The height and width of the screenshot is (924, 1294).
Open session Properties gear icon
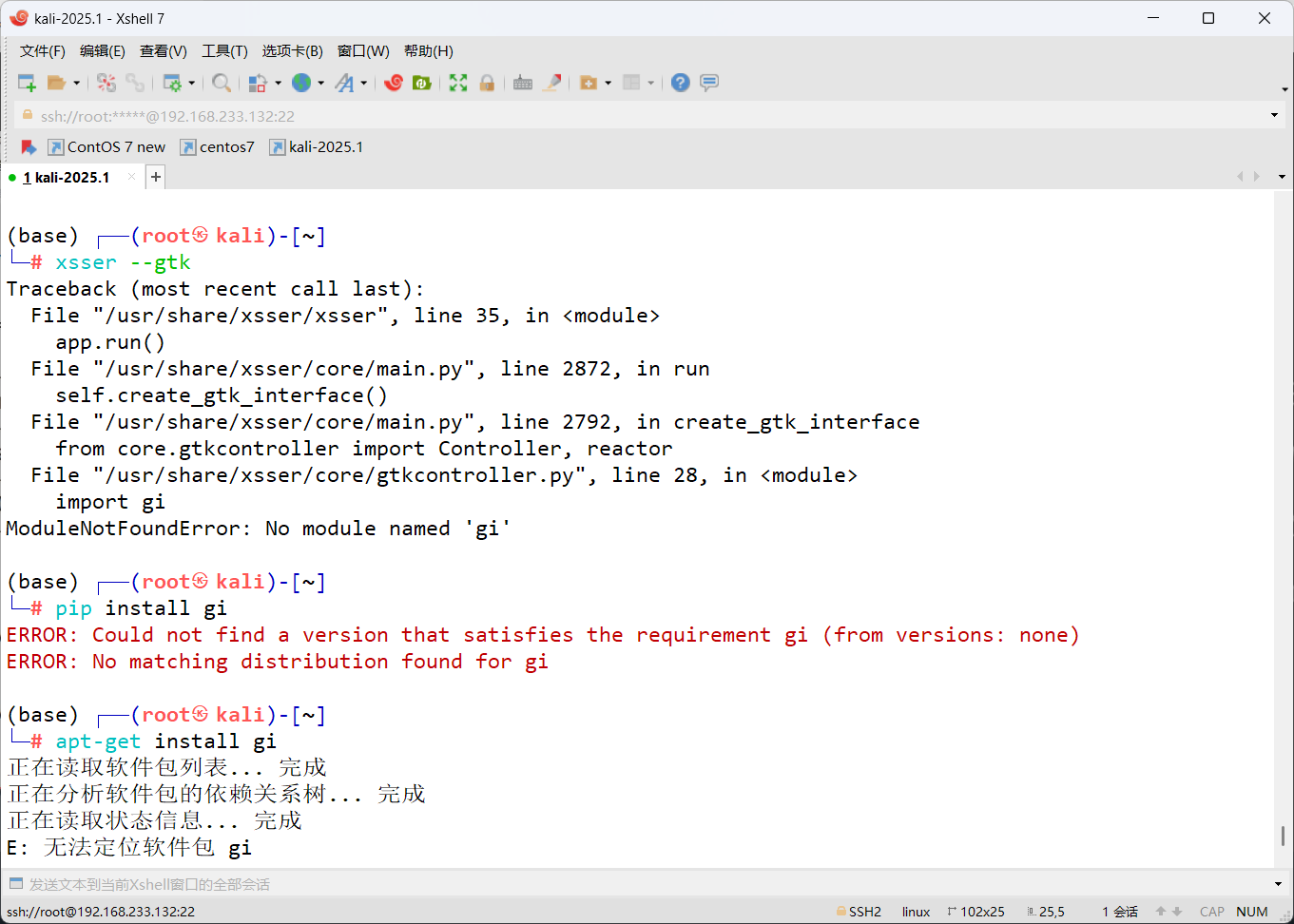(x=172, y=83)
